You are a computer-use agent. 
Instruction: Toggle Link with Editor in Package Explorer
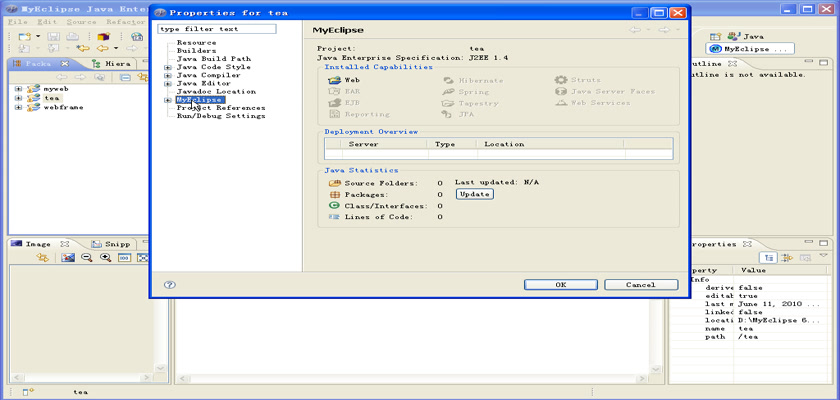pos(142,77)
